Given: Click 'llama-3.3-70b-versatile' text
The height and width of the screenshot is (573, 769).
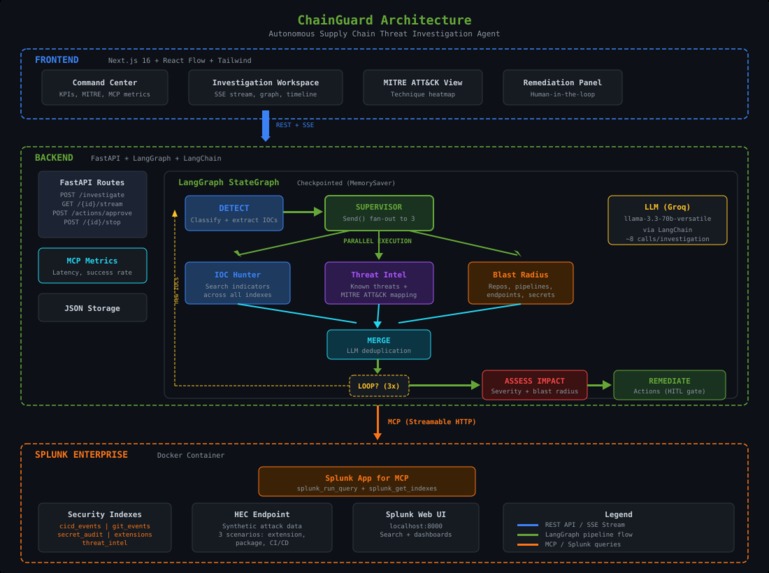Looking at the screenshot, I should 667,219.
